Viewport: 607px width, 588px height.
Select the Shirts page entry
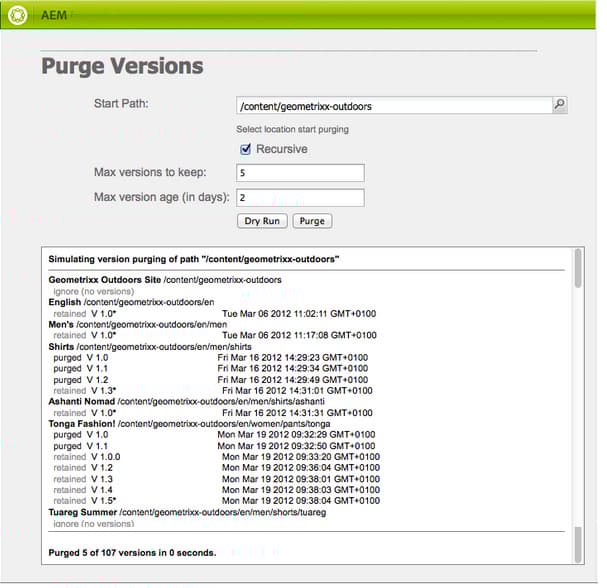pyautogui.click(x=150, y=346)
